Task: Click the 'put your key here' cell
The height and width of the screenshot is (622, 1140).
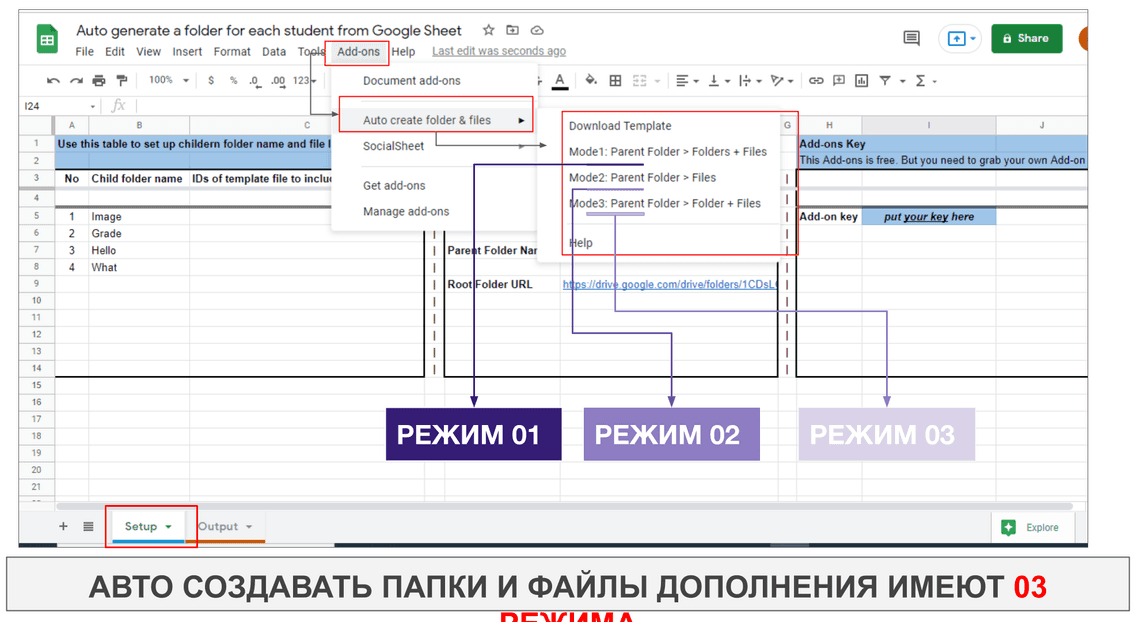Action: 928,217
